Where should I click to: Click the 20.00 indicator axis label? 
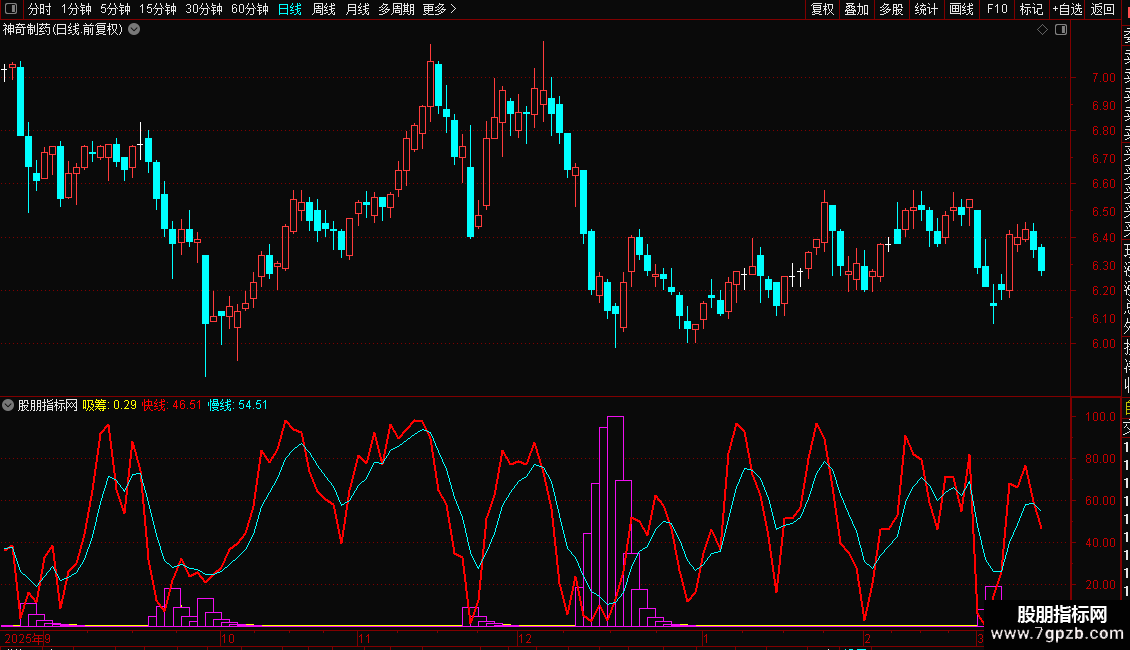1100,584
